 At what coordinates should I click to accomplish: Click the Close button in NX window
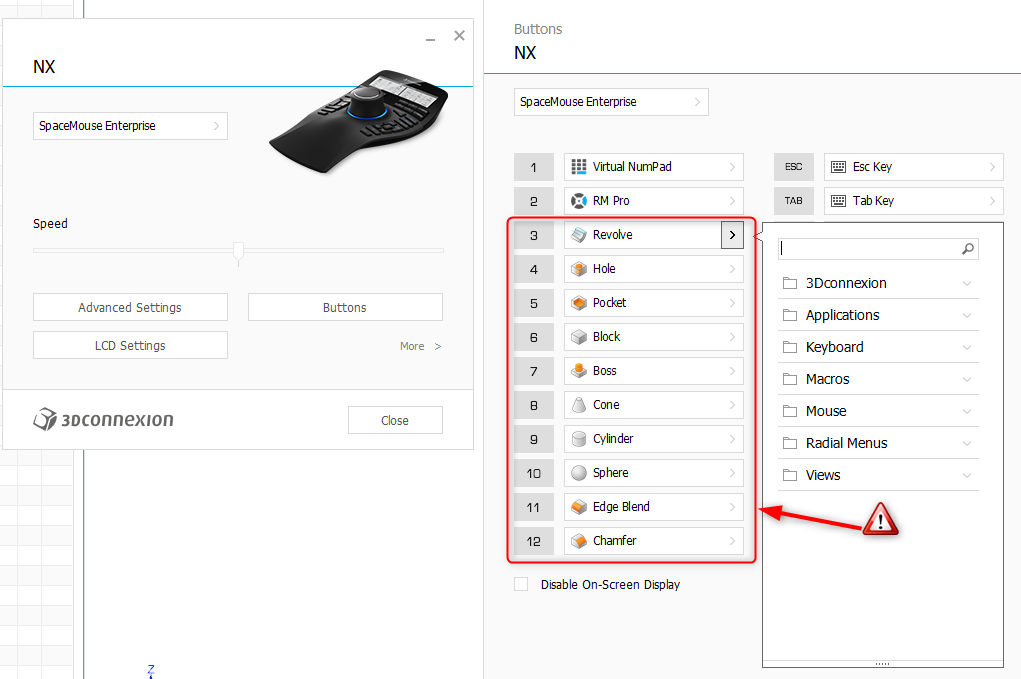click(x=395, y=420)
